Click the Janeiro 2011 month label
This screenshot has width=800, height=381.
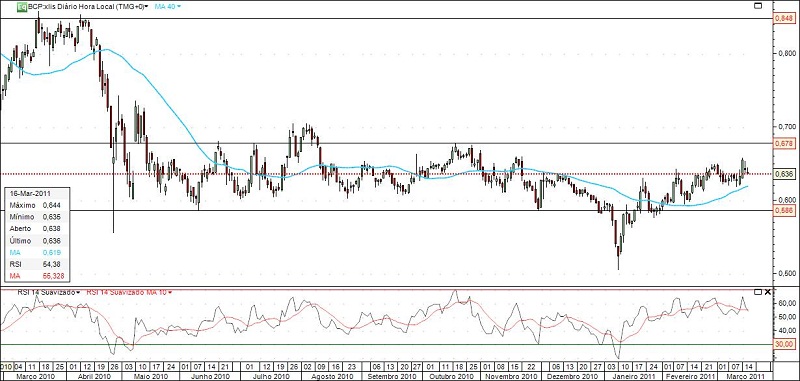[633, 376]
